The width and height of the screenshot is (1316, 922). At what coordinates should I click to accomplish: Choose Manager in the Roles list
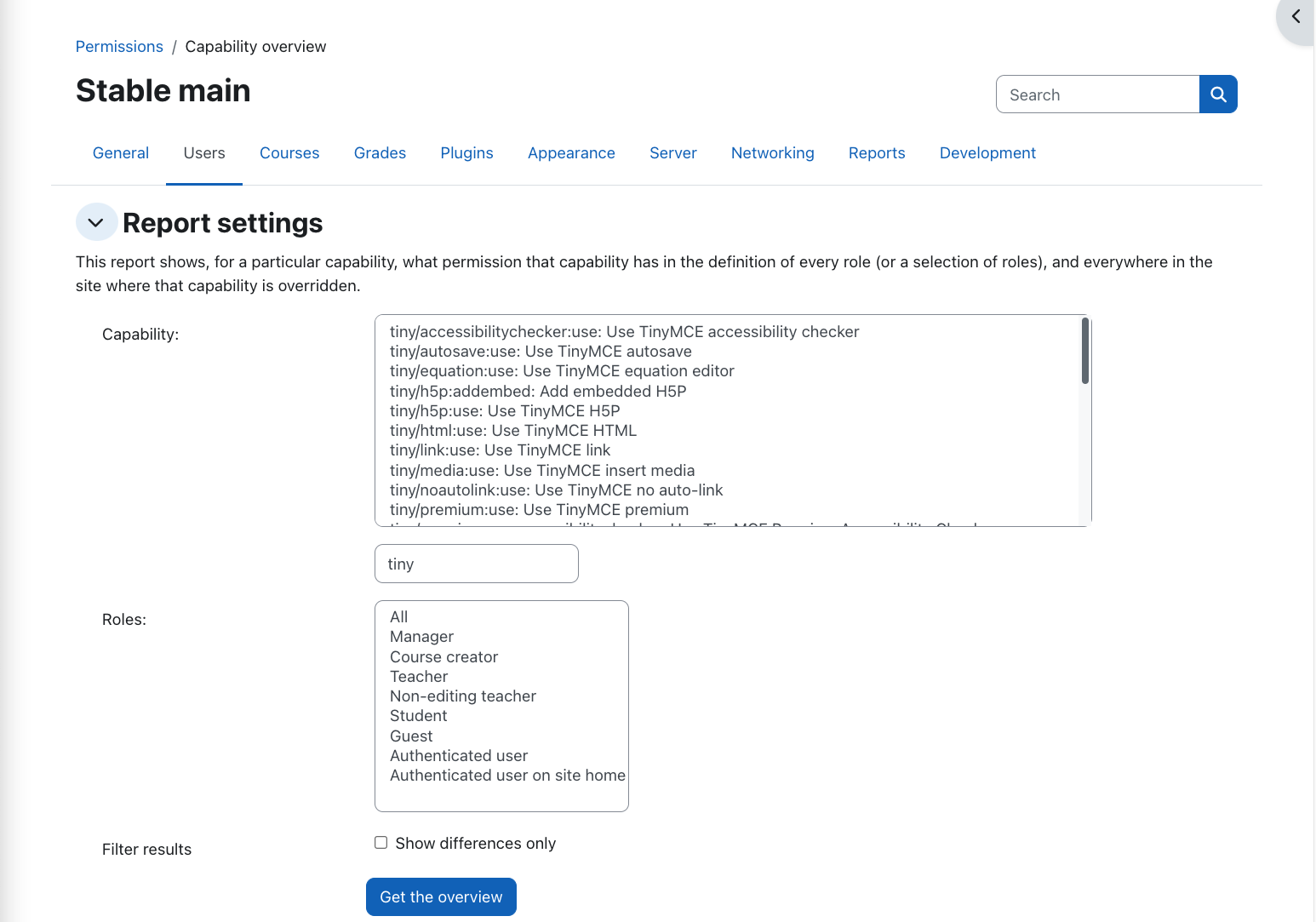click(421, 637)
